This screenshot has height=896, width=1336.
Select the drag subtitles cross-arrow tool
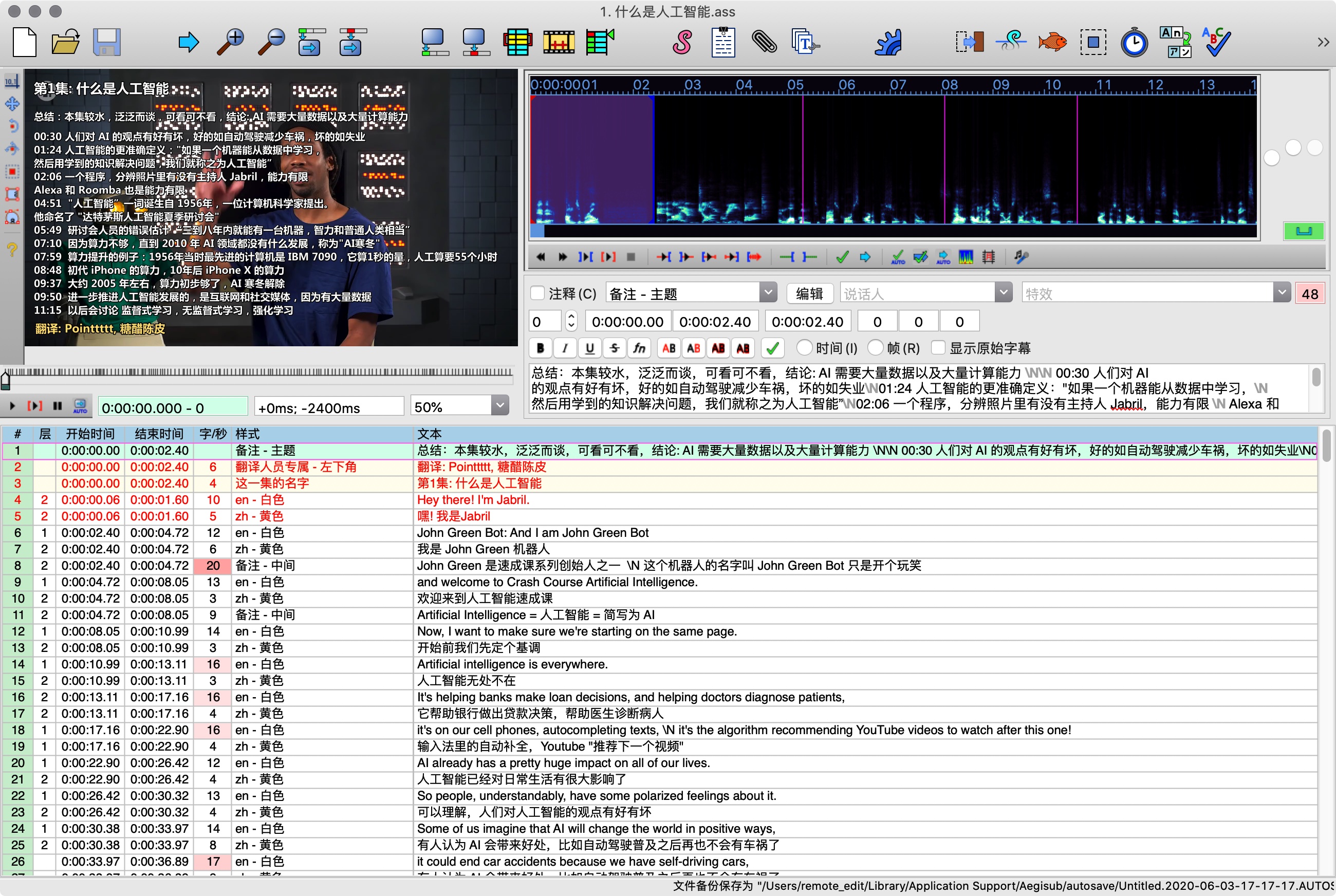tap(12, 103)
